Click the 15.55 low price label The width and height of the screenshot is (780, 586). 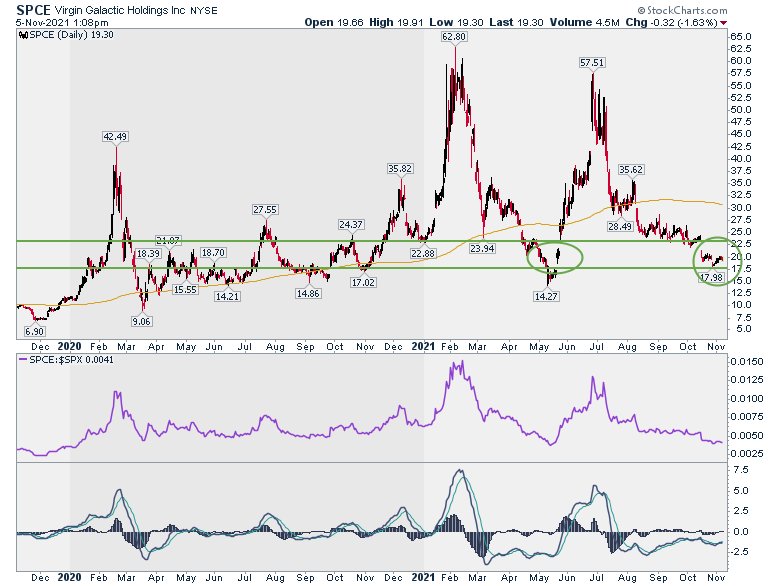[x=185, y=290]
